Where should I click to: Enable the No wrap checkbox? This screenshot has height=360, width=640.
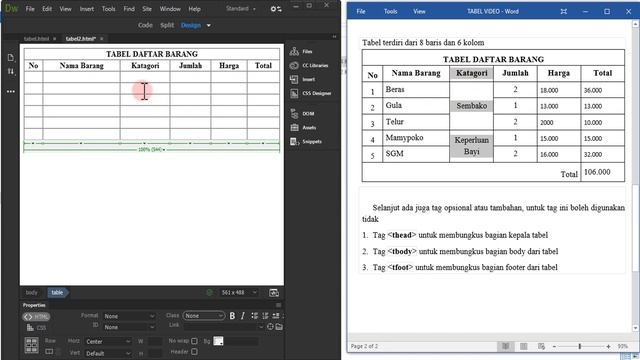pos(194,341)
